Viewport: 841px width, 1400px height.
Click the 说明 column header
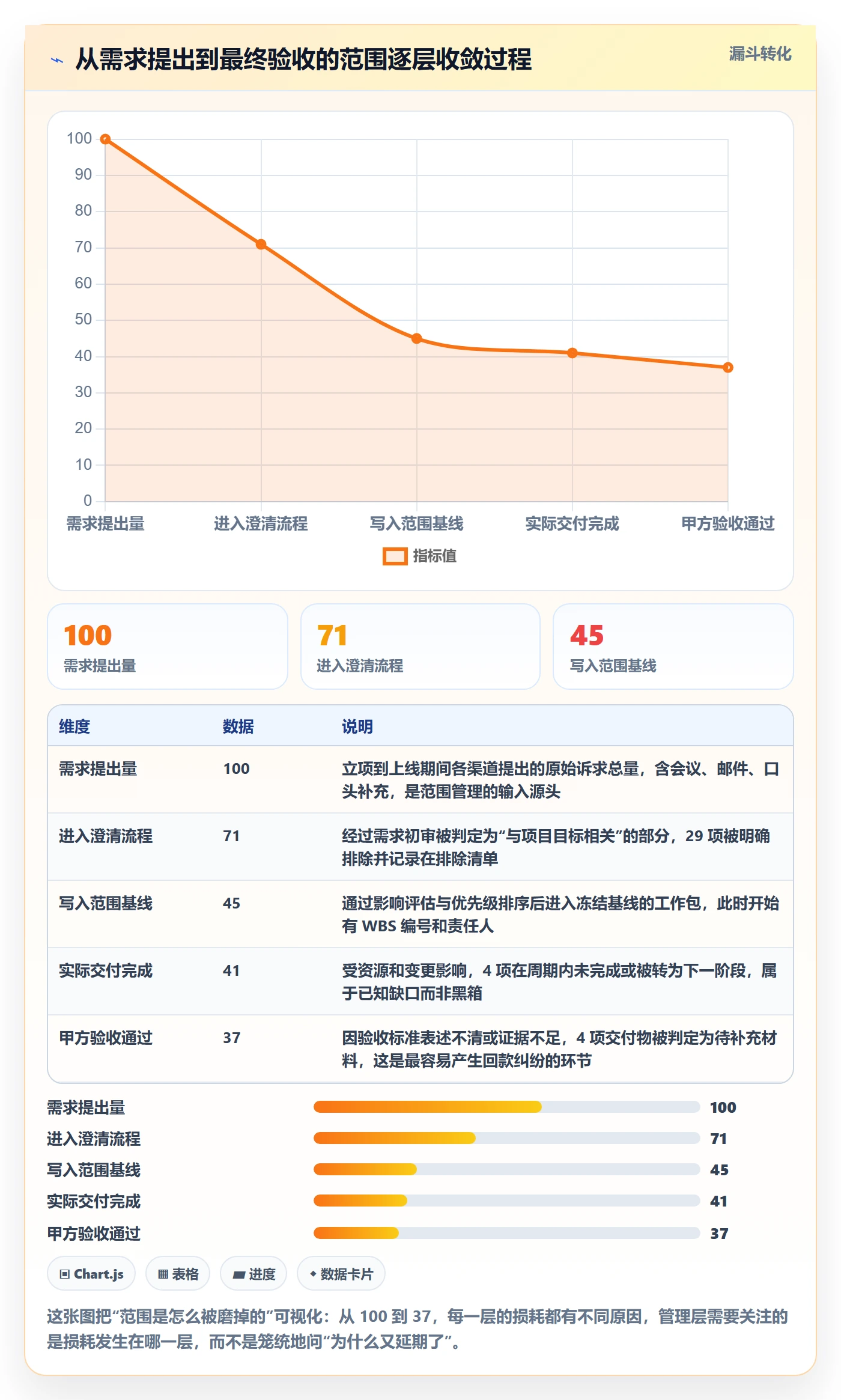coord(357,726)
